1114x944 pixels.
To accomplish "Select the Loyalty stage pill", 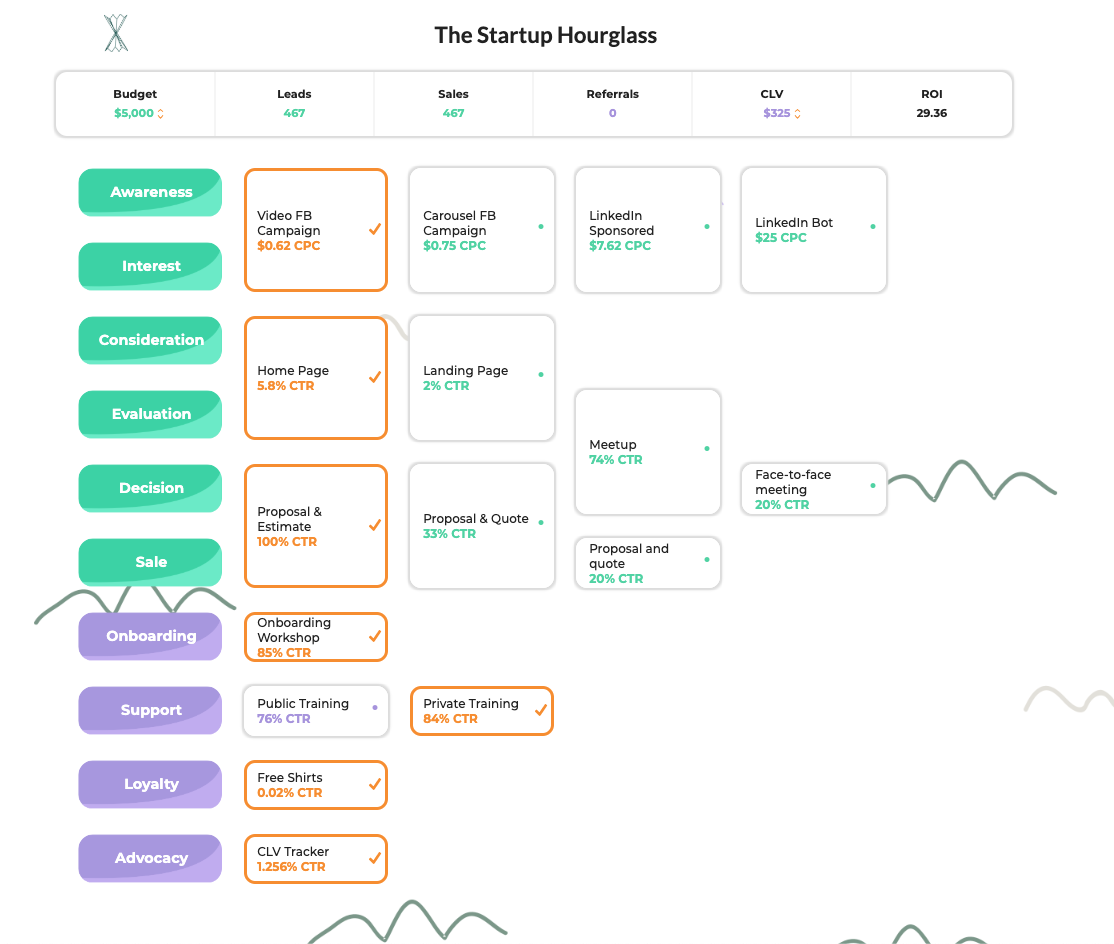I will [150, 784].
